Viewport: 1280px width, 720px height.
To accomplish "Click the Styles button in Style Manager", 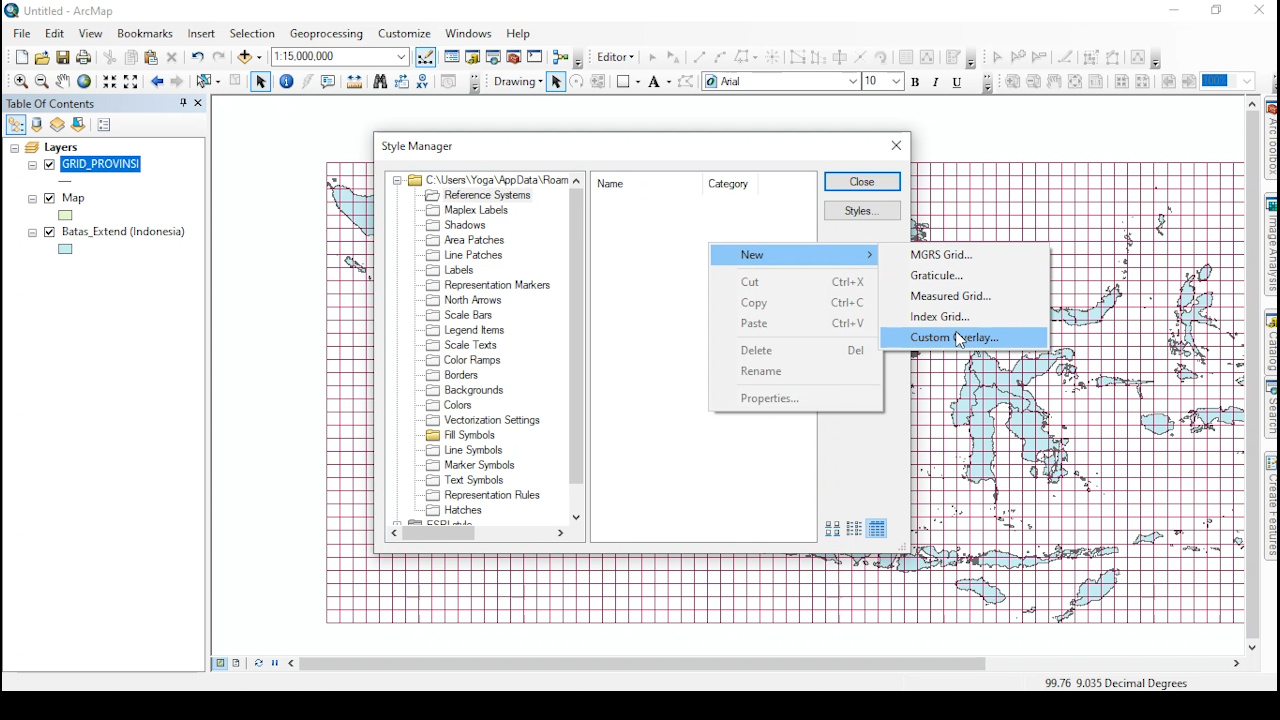I will pyautogui.click(x=861, y=210).
